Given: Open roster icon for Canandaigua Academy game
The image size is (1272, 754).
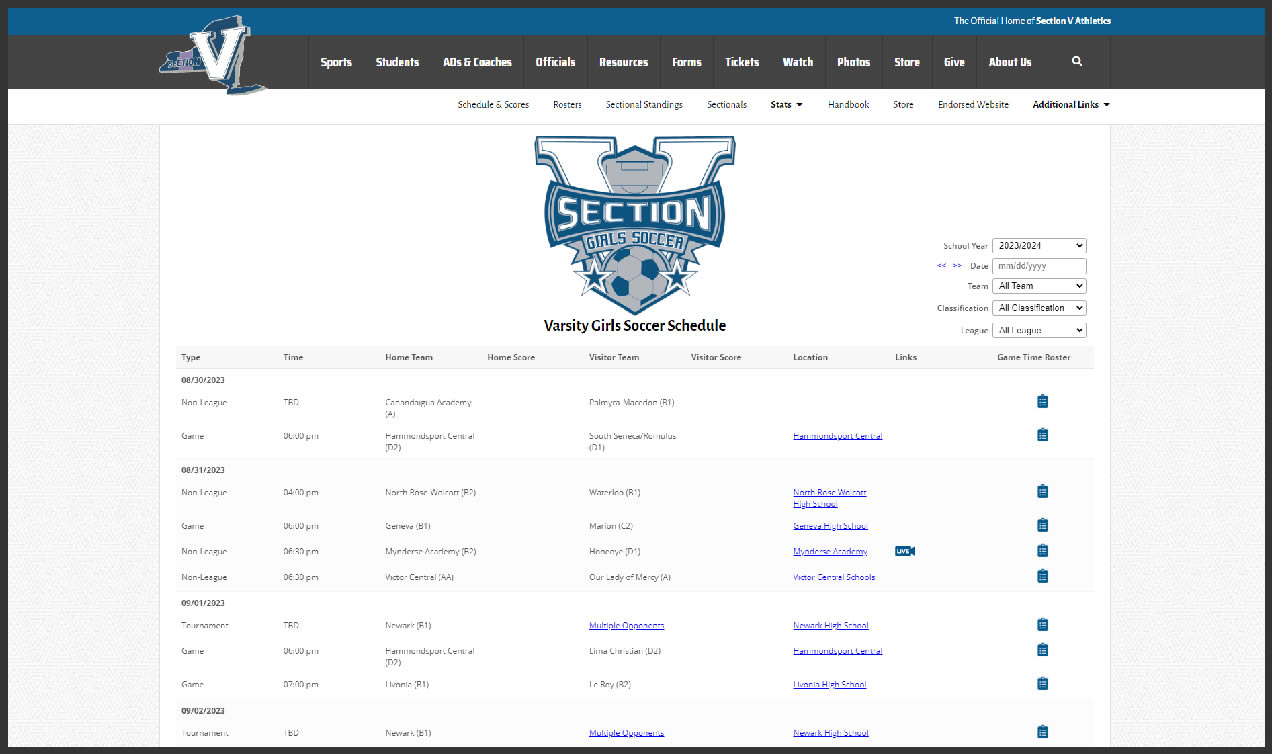Looking at the screenshot, I should (x=1042, y=402).
